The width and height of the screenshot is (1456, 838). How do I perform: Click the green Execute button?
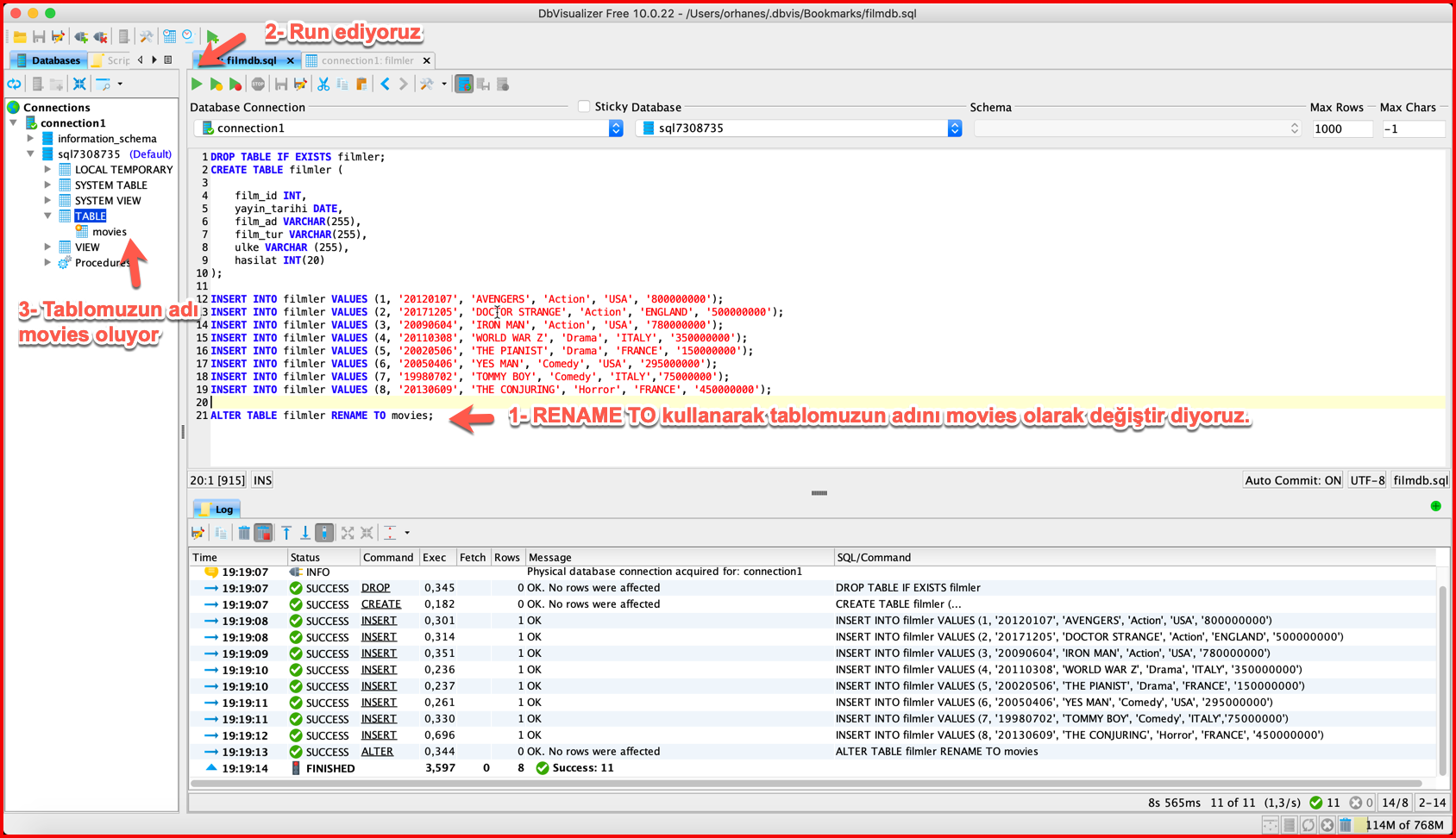(197, 84)
